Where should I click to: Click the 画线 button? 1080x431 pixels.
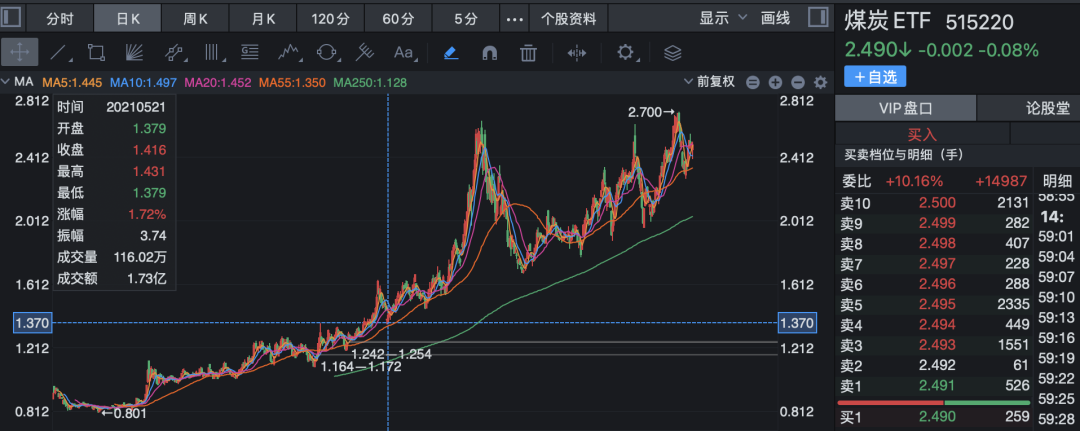click(776, 19)
